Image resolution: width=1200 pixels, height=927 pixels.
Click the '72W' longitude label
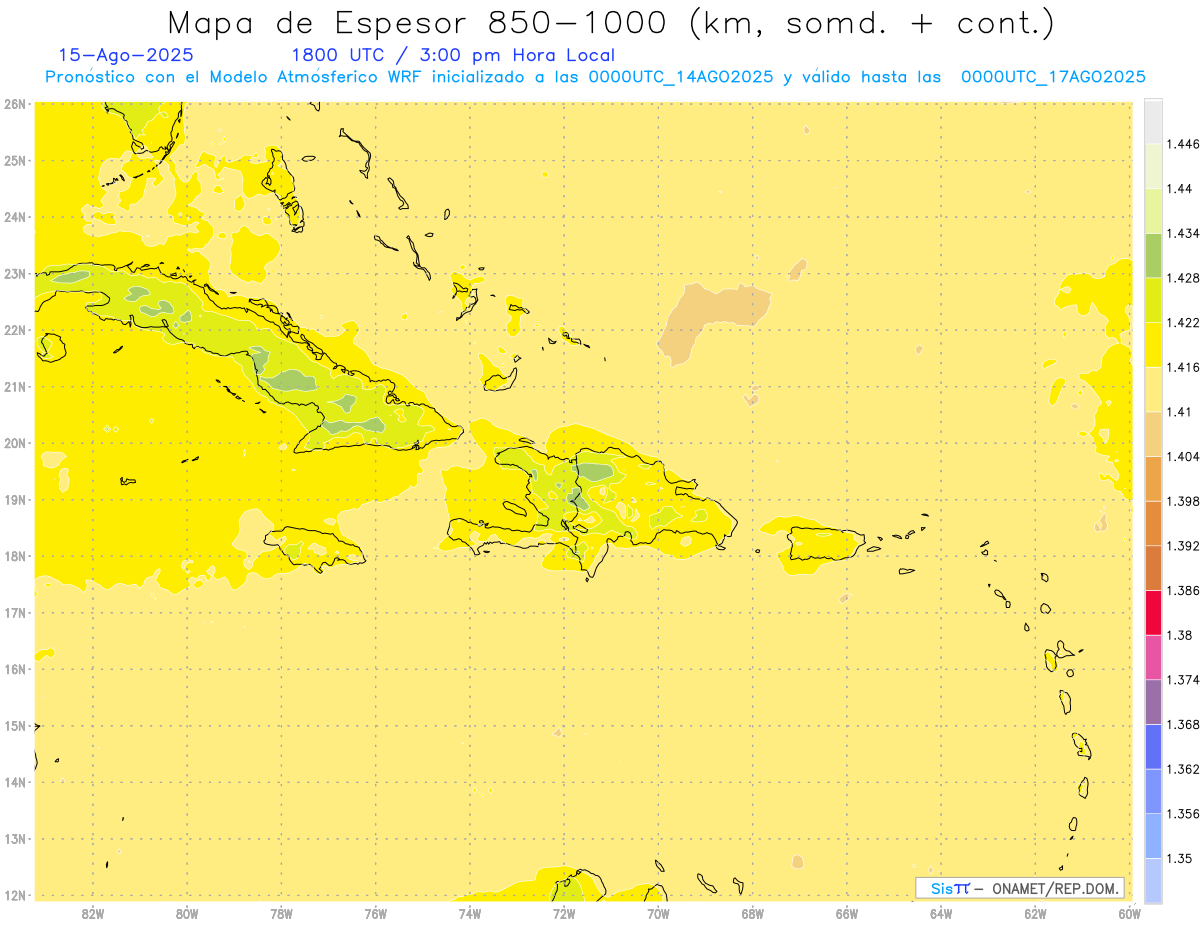tap(563, 913)
